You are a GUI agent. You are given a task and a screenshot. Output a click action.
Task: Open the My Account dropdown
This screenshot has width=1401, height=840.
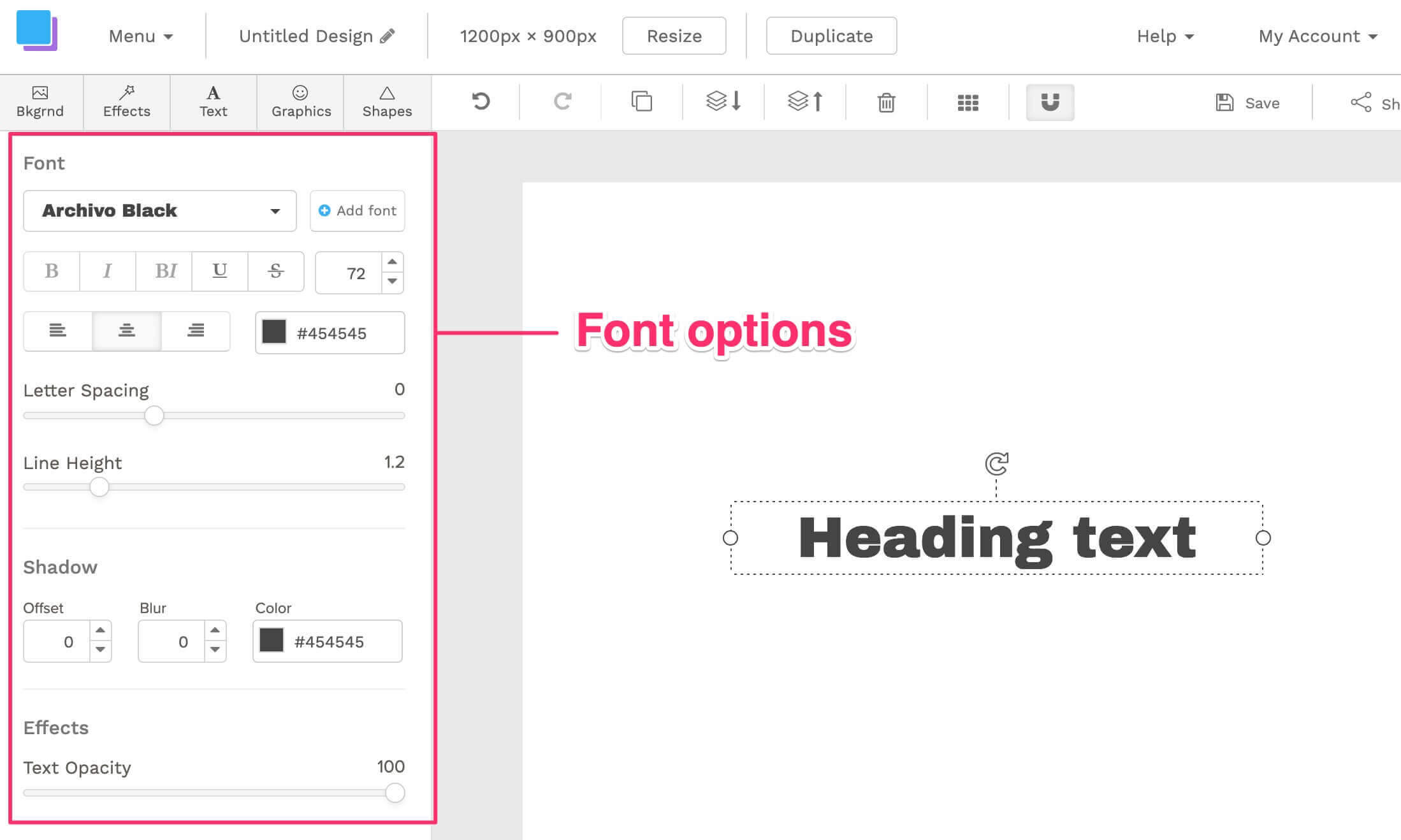point(1317,36)
